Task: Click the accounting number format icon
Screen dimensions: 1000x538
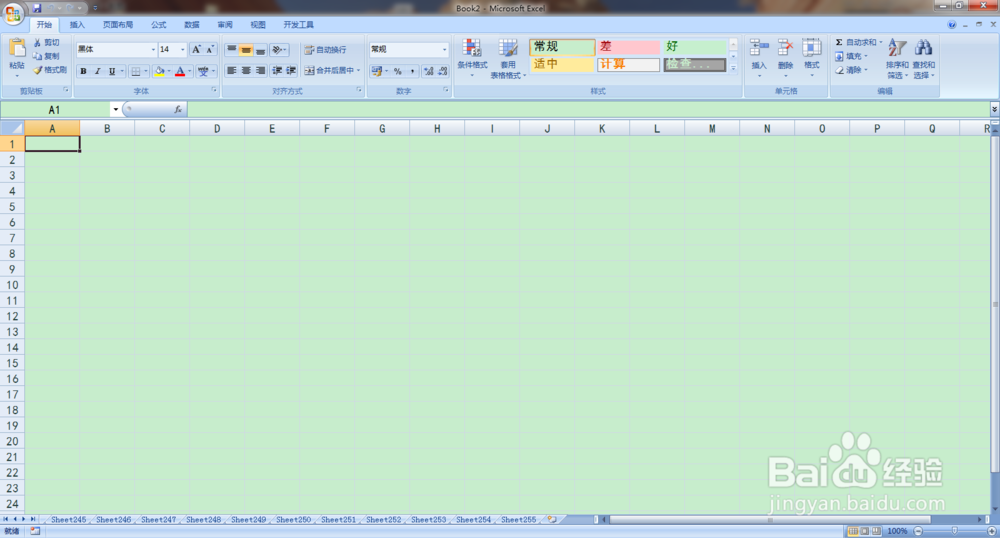Action: (x=377, y=71)
